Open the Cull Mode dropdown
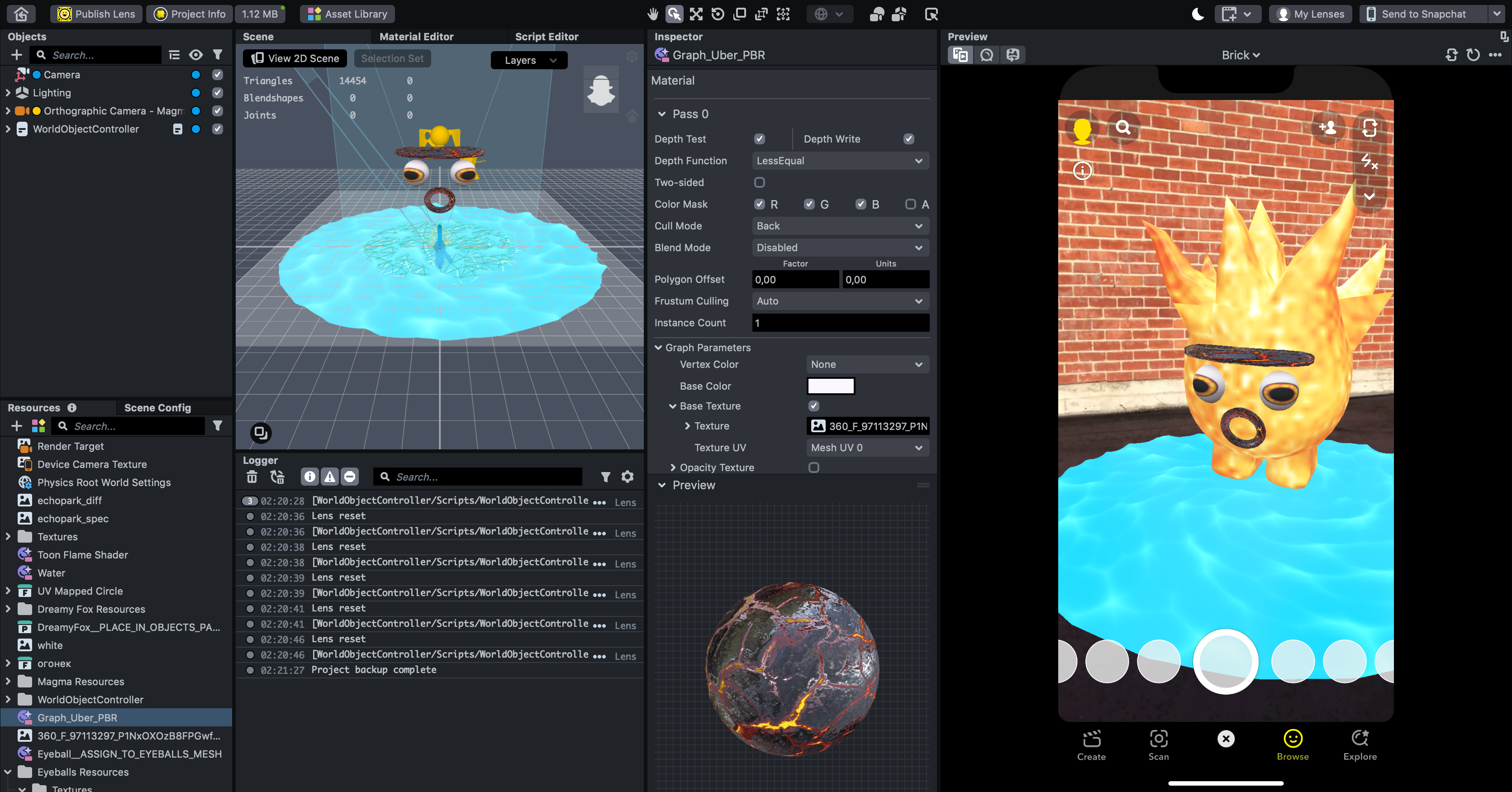The height and width of the screenshot is (792, 1512). point(840,226)
